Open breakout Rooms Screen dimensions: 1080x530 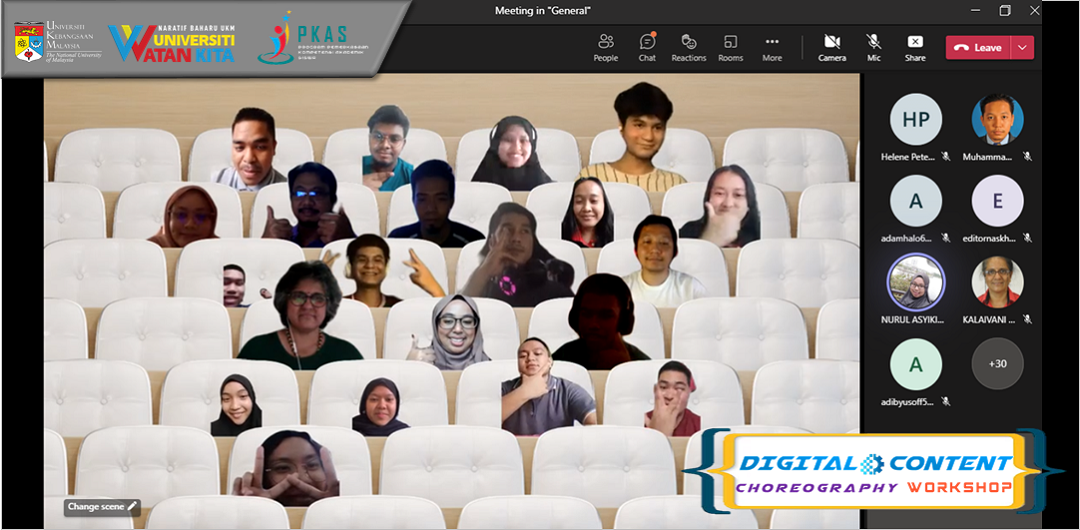[730, 47]
